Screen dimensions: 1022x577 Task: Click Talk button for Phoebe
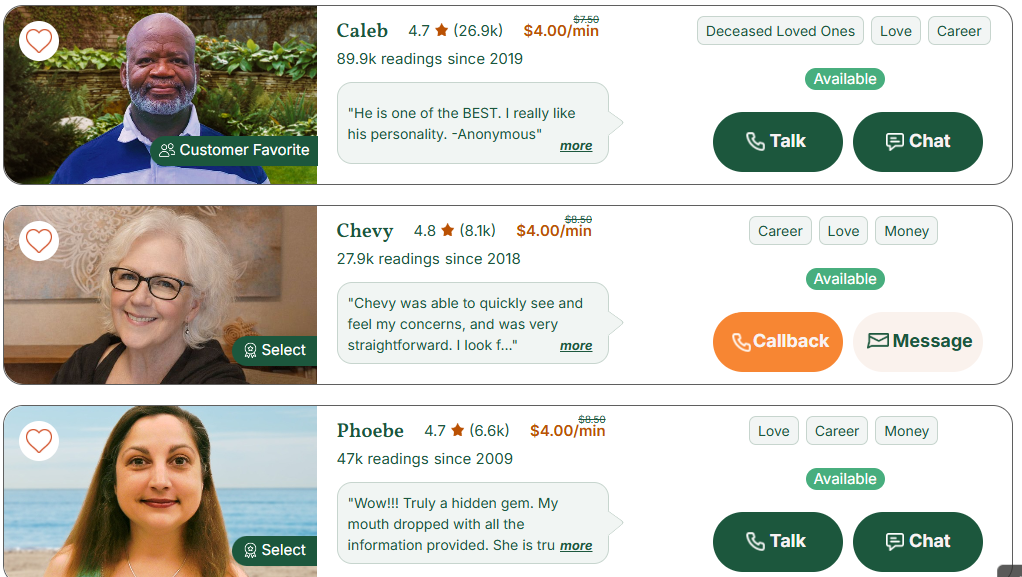click(777, 542)
